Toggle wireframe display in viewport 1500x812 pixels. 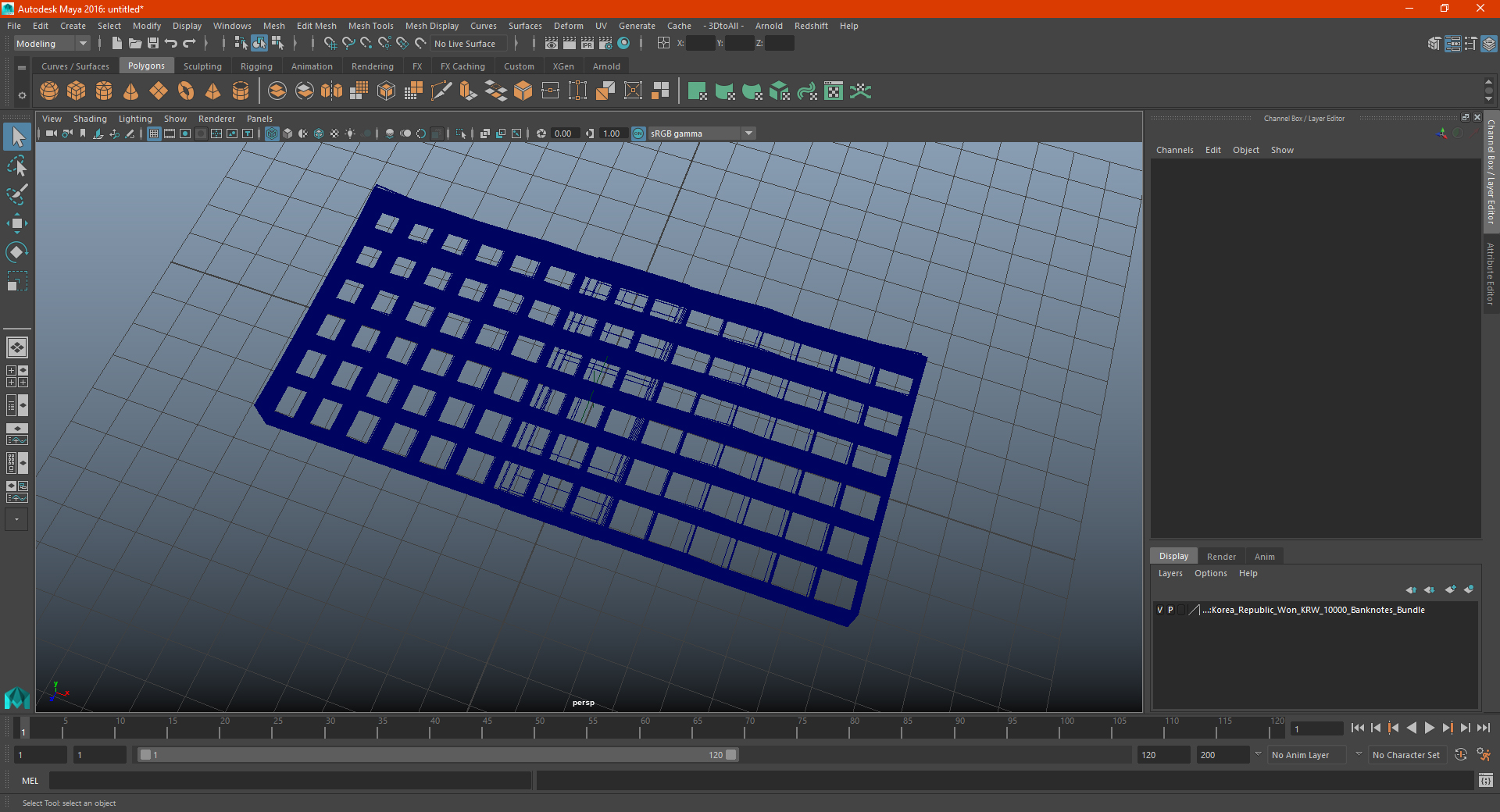click(x=272, y=134)
